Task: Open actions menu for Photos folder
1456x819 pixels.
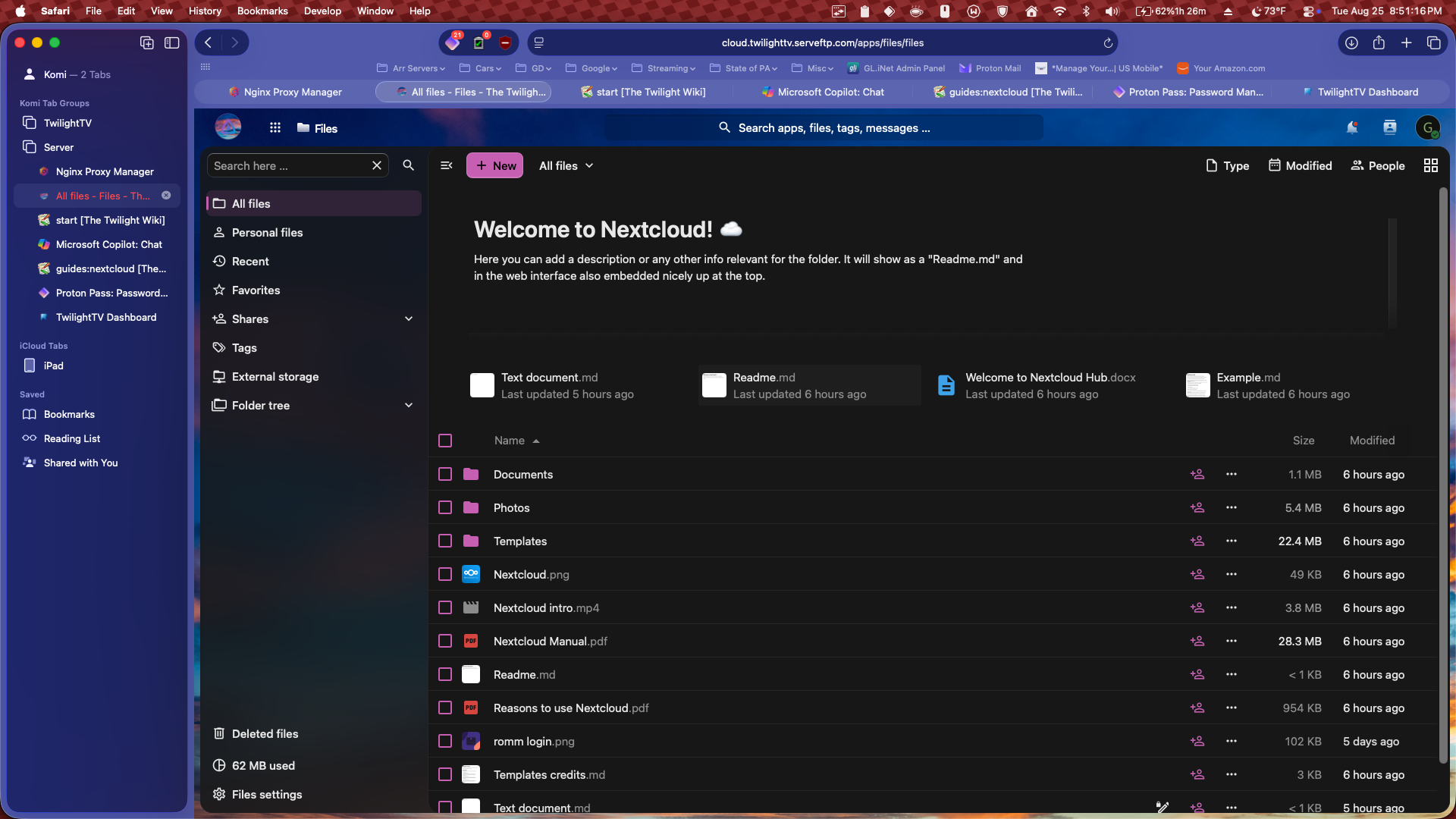Action: tap(1232, 508)
